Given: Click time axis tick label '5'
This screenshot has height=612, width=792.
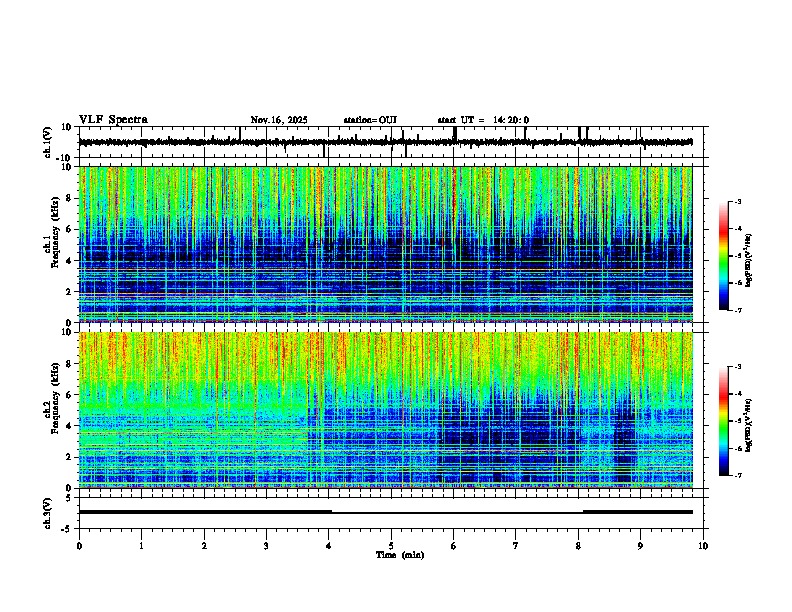Looking at the screenshot, I should point(391,546).
